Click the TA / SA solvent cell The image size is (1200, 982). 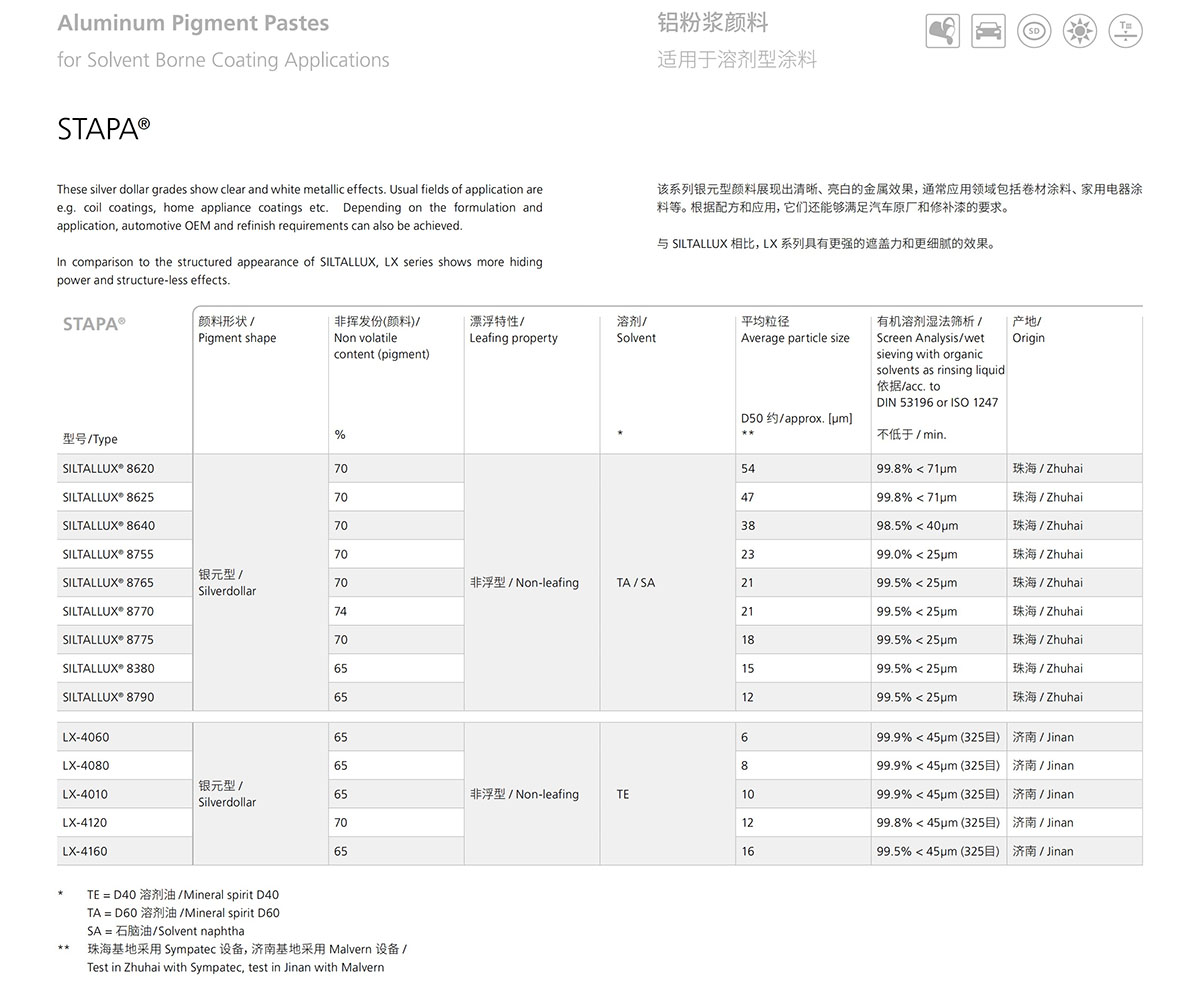tap(636, 582)
